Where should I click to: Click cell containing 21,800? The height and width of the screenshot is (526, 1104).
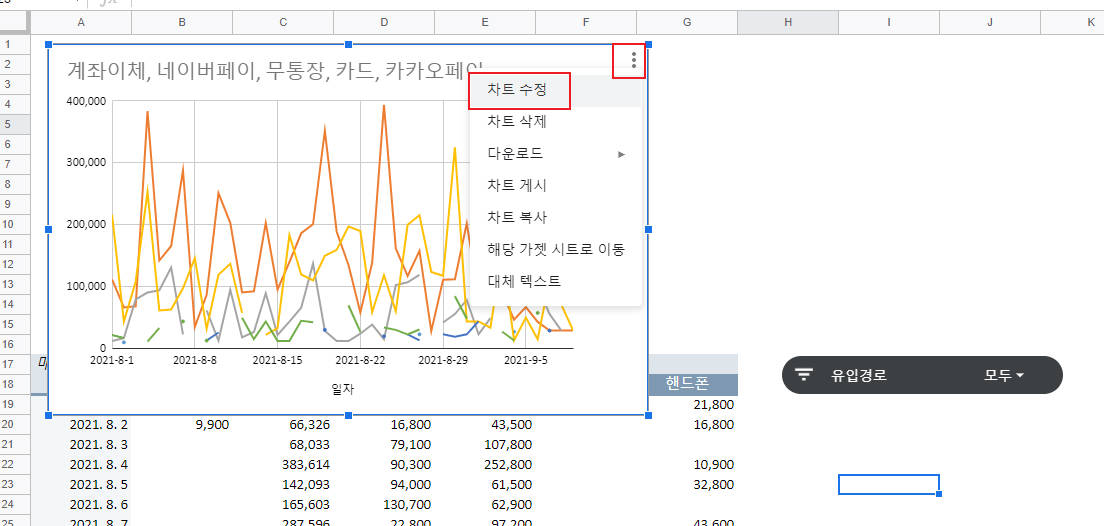[693, 405]
